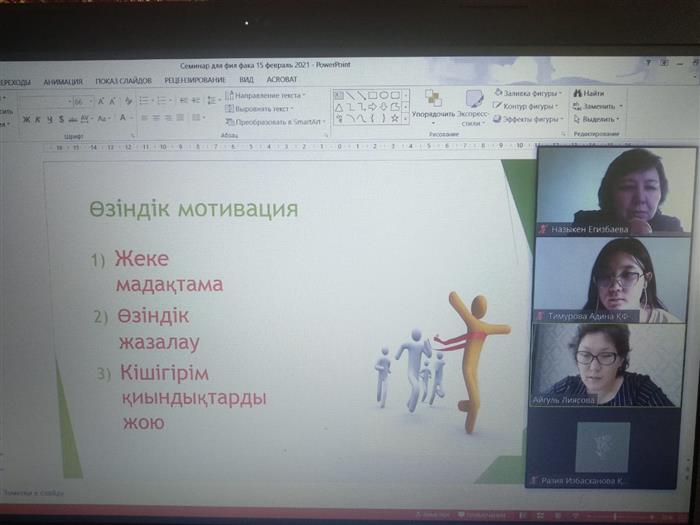Open the АНИМАЦИЯ ribbon tab

pyautogui.click(x=63, y=81)
